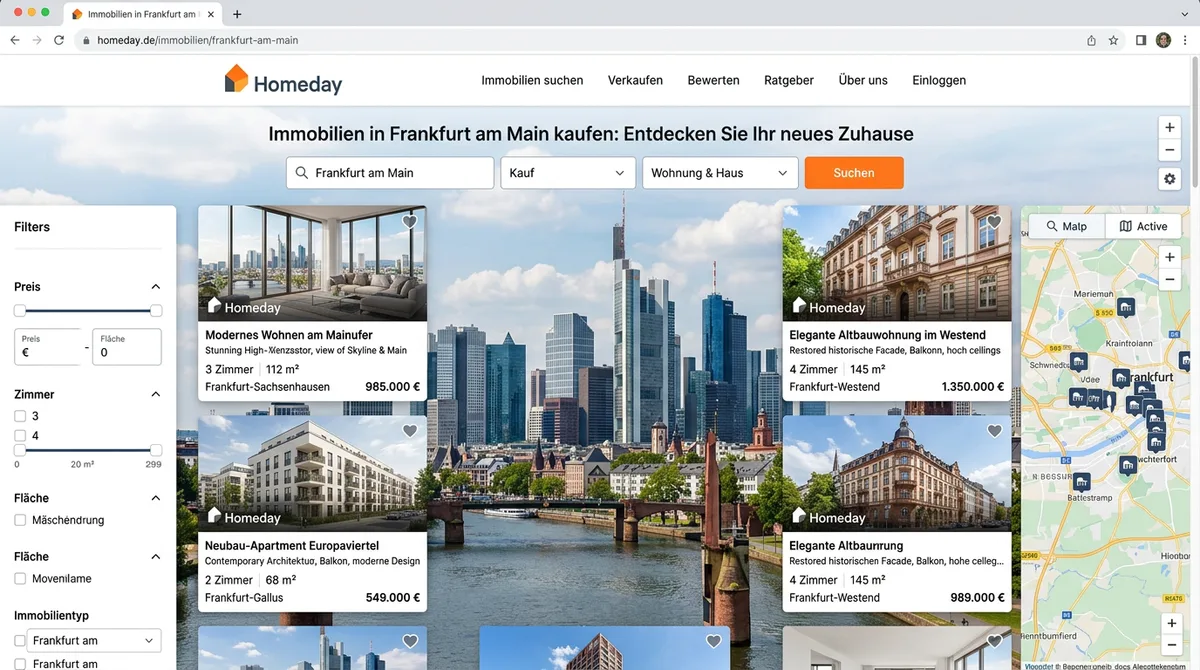
Task: Open the Frankfurt am dropdown under Immobilientyp
Action: coord(93,640)
